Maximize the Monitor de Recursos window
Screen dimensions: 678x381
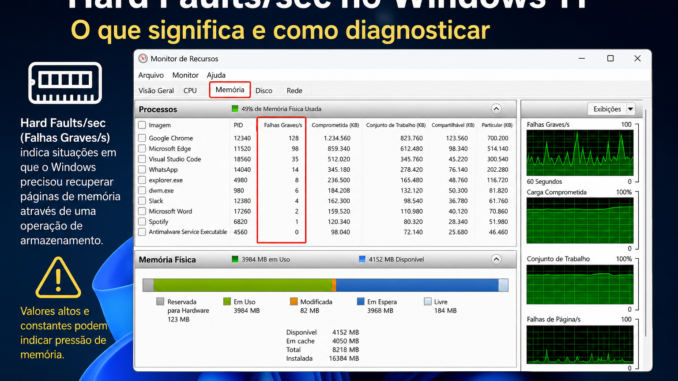(x=610, y=58)
